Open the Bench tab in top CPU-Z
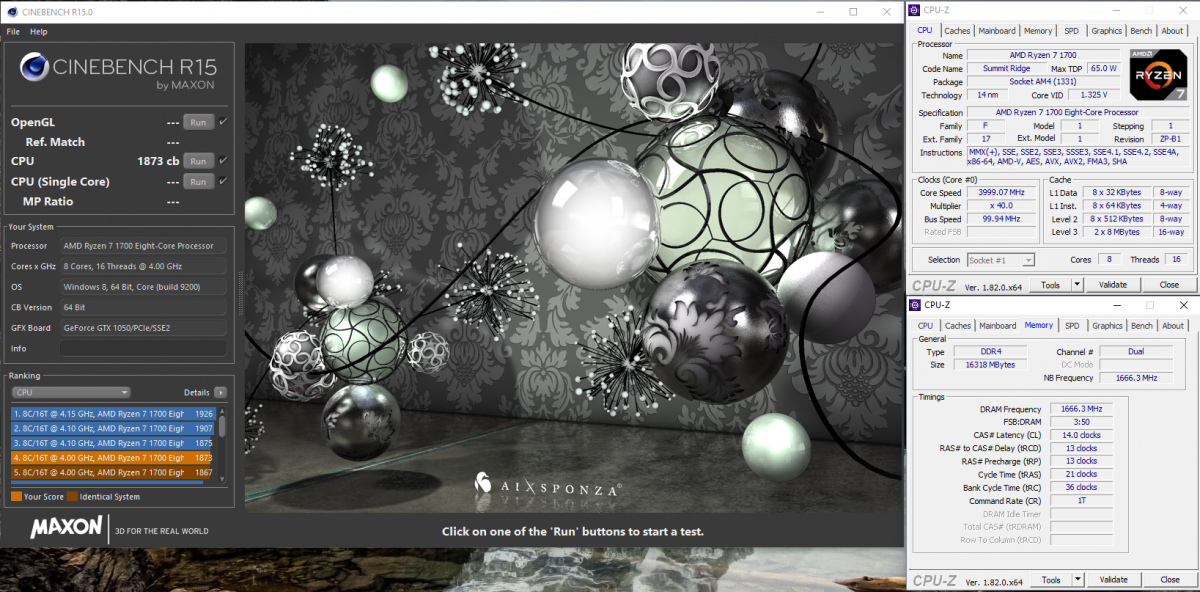 tap(1141, 31)
